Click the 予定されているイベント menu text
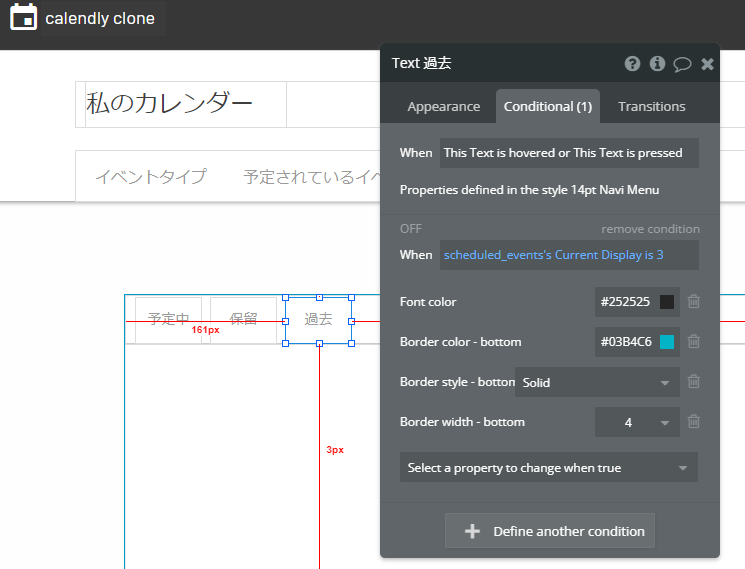The width and height of the screenshot is (745, 569). click(x=312, y=177)
